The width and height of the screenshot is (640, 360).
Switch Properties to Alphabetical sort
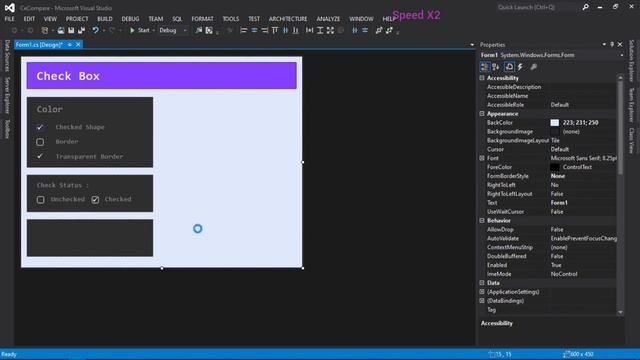click(496, 67)
